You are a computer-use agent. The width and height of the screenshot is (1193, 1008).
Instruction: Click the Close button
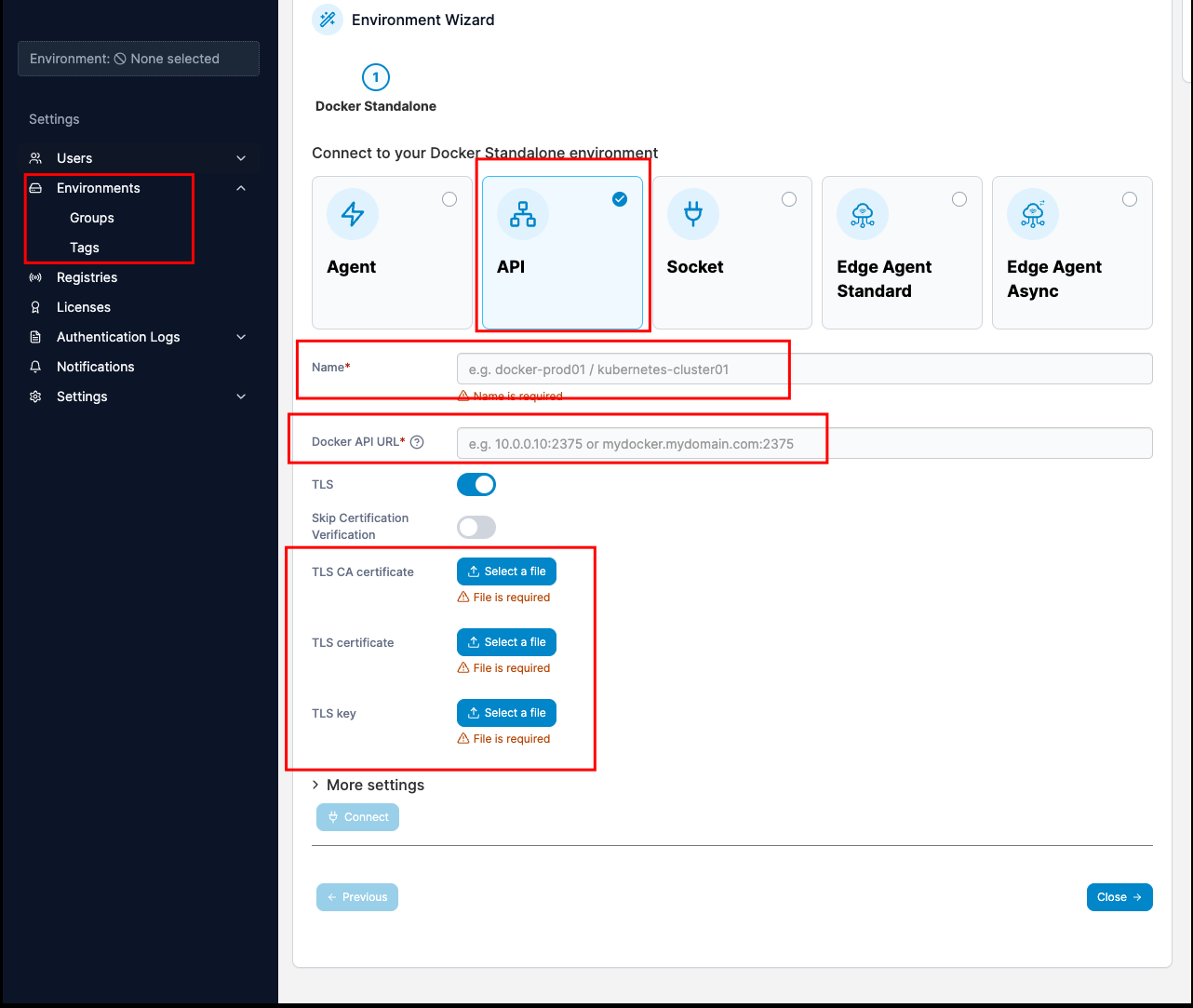[1119, 897]
